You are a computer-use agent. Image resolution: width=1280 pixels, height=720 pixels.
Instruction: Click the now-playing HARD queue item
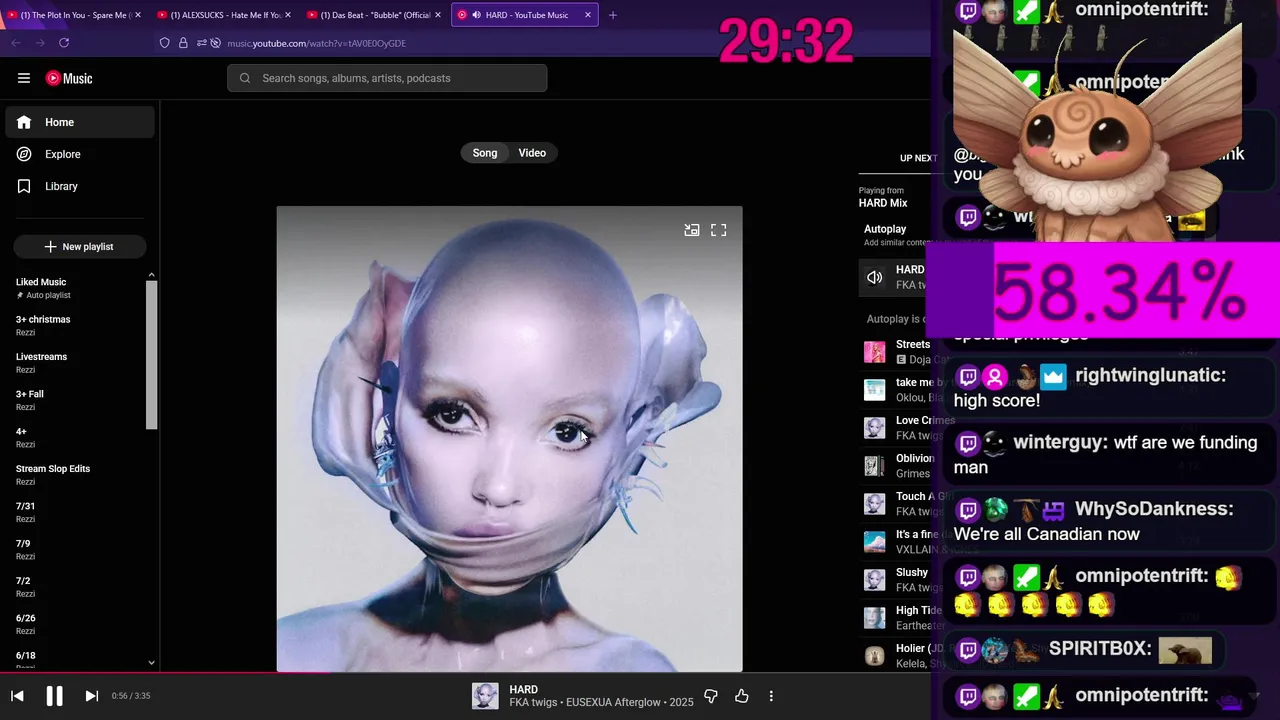[893, 277]
